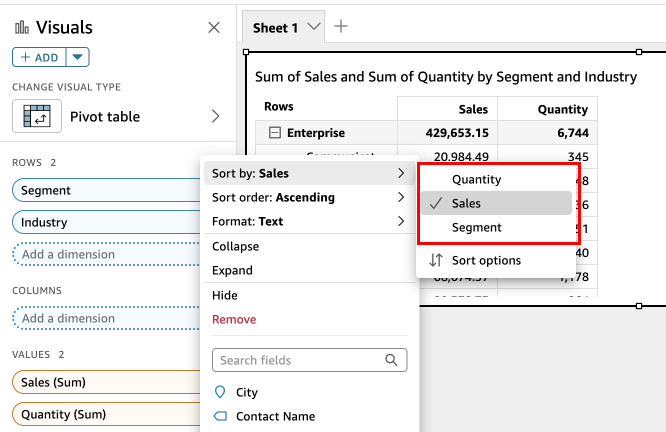Click Remove in the context menu
Screen dimensions: 666x432
234,319
